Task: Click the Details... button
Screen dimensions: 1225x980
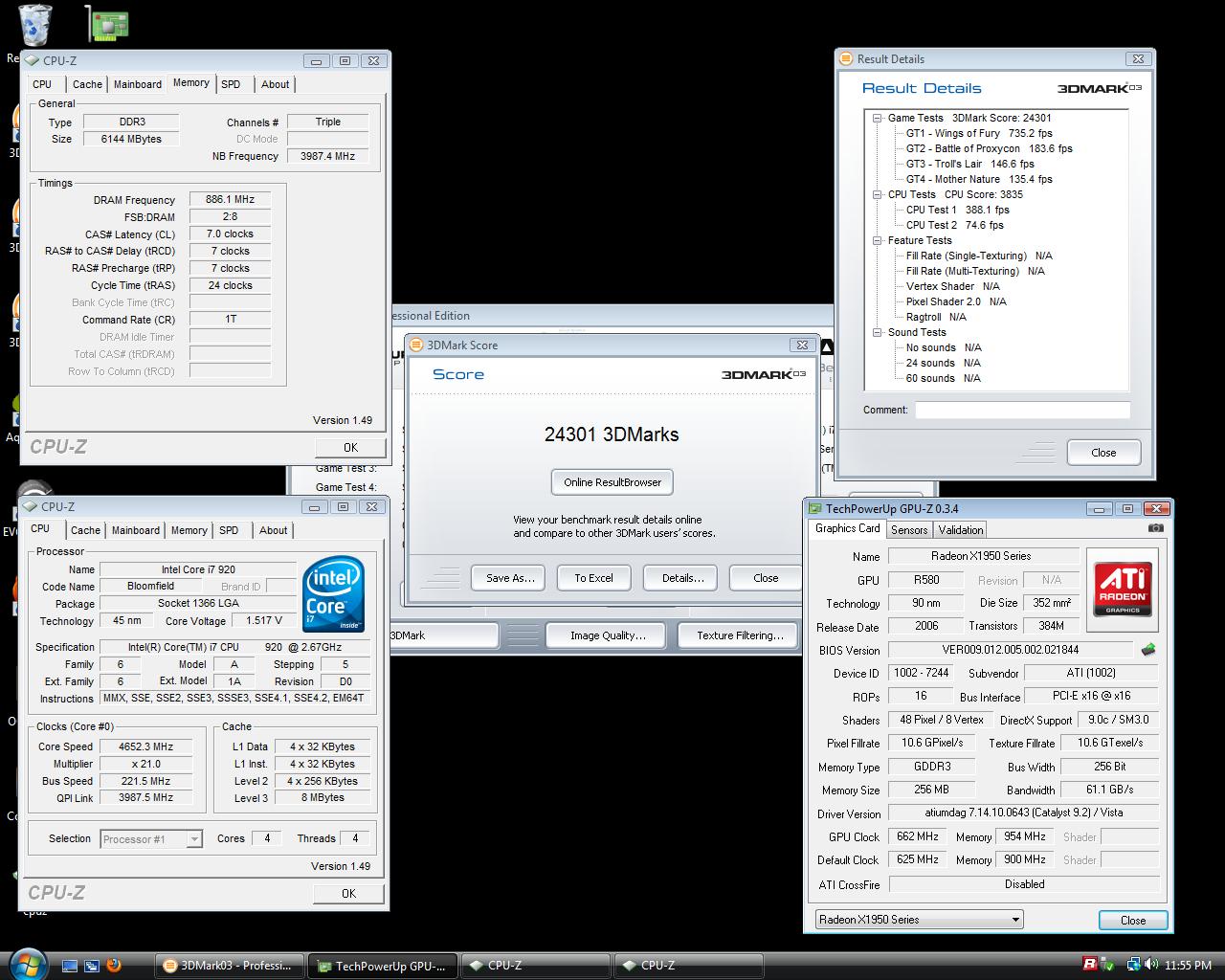Action: 682,578
